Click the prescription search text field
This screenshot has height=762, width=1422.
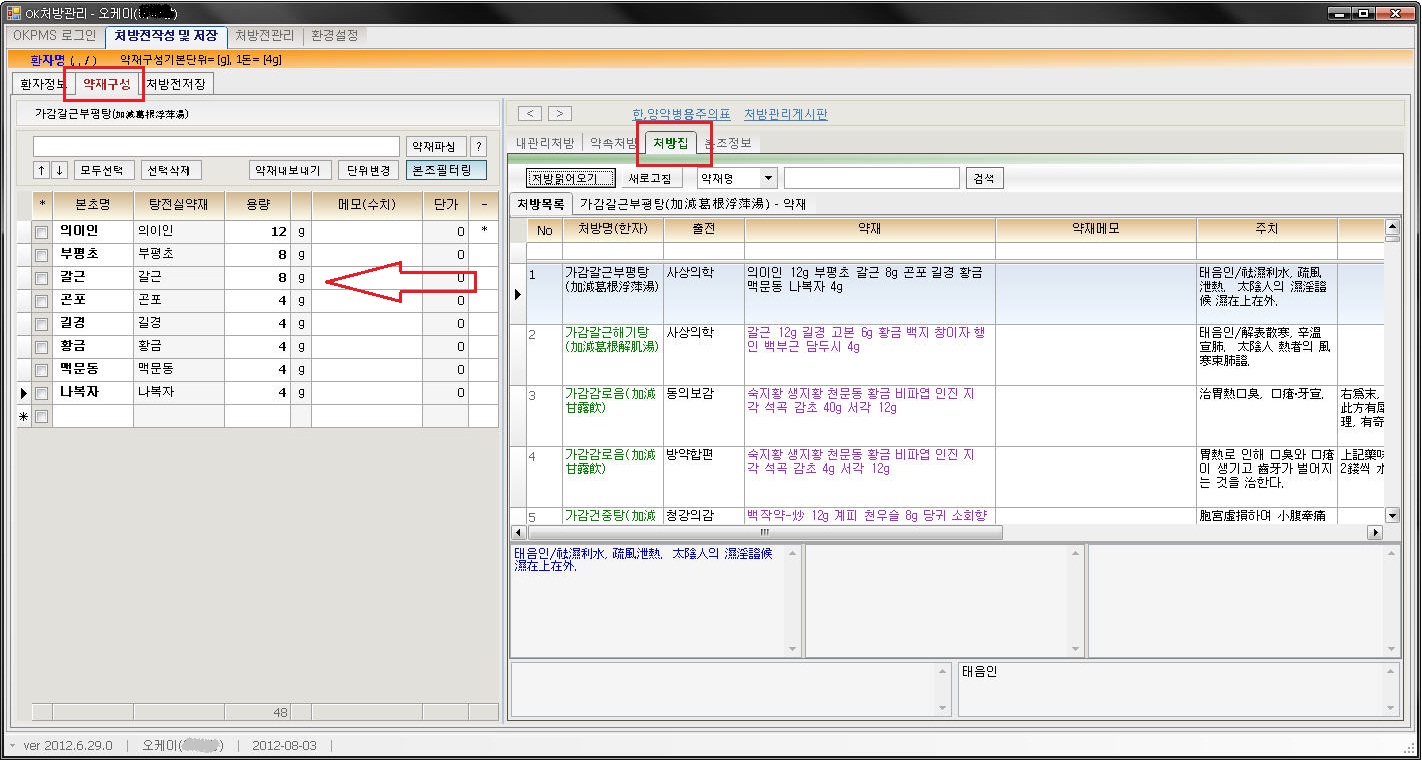point(872,178)
